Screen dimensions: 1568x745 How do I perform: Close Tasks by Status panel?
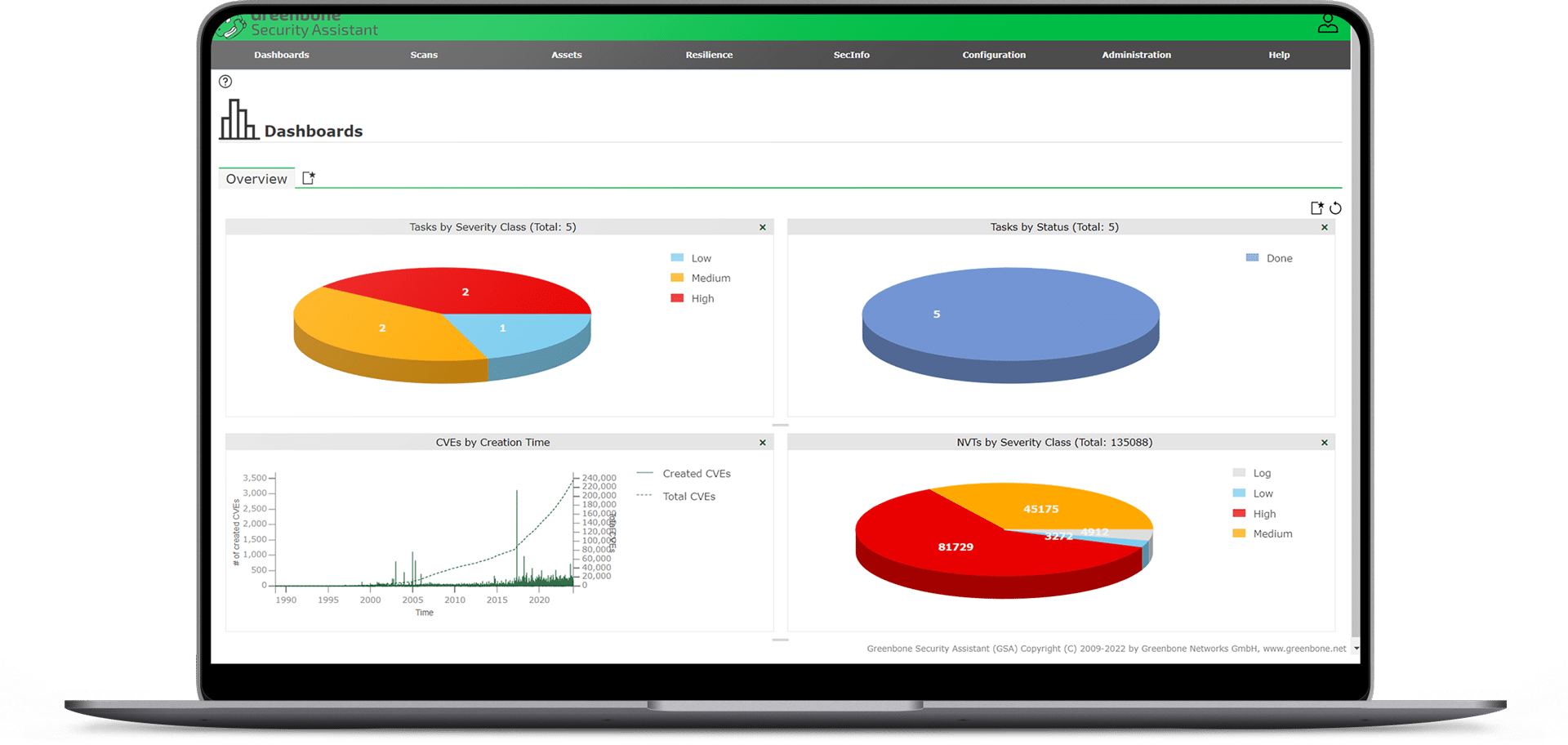click(1325, 227)
